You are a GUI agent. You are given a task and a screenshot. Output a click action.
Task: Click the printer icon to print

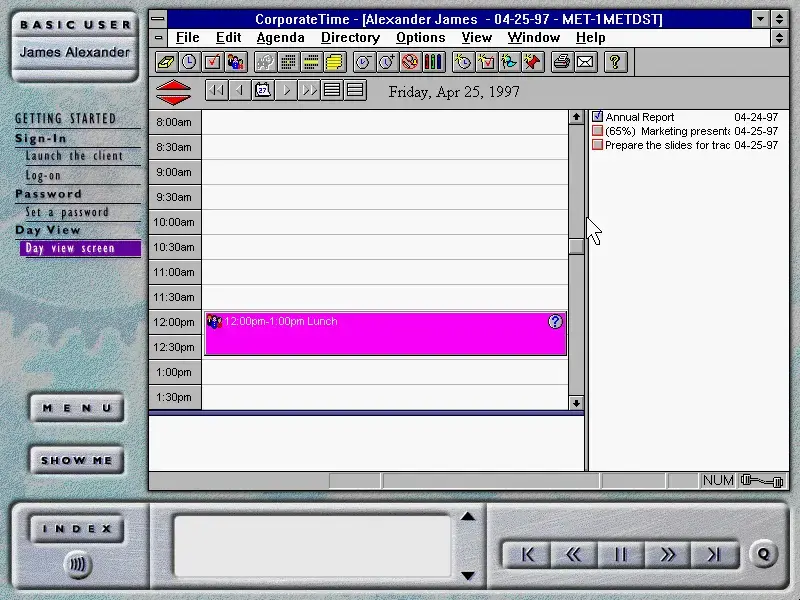click(562, 62)
